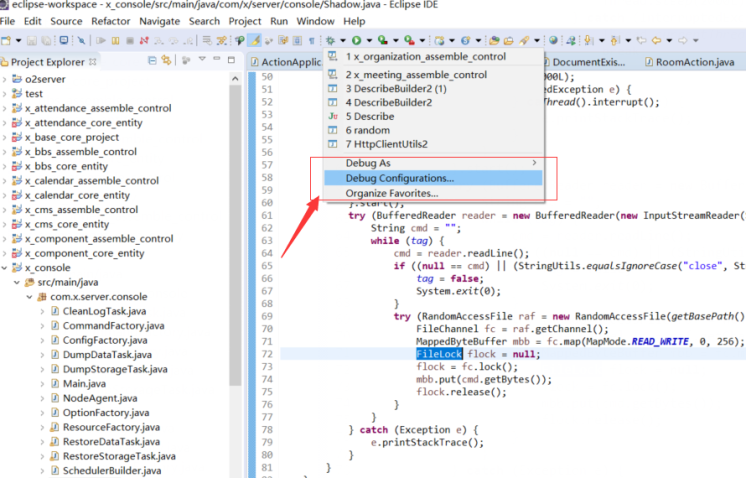Click the Step Into debug icon
This screenshot has height=478, width=746.
click(158, 41)
